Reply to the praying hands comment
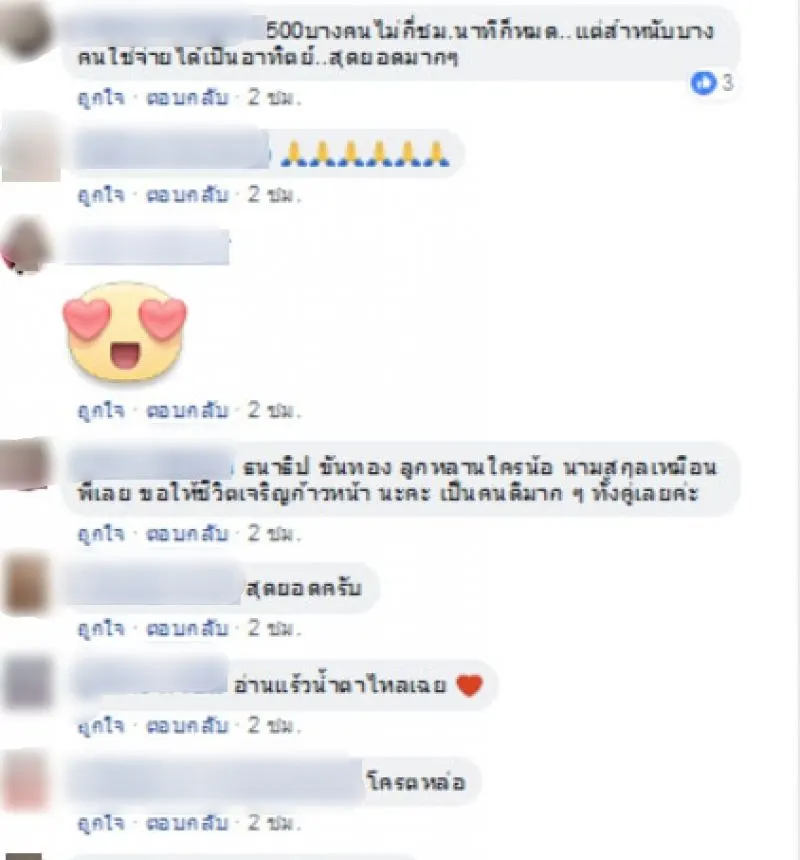 pos(187,195)
